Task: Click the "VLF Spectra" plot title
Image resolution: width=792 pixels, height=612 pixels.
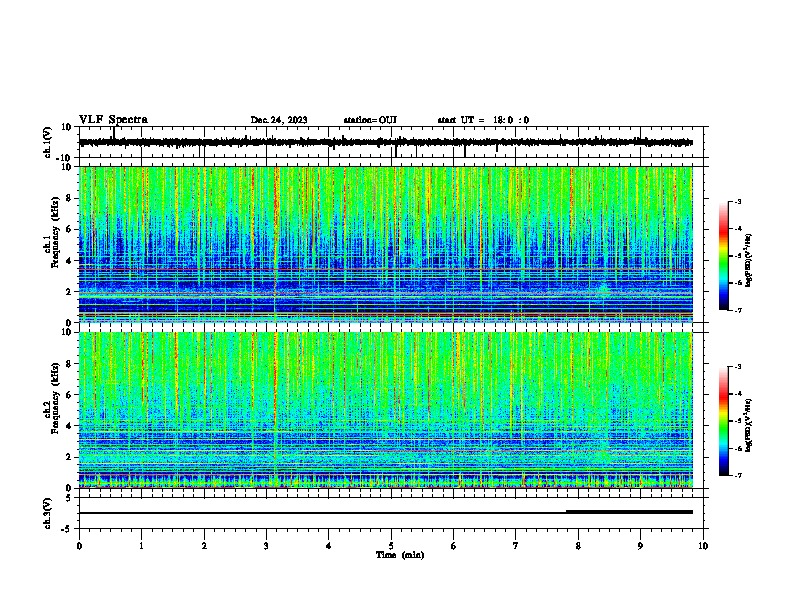Action: pyautogui.click(x=113, y=120)
